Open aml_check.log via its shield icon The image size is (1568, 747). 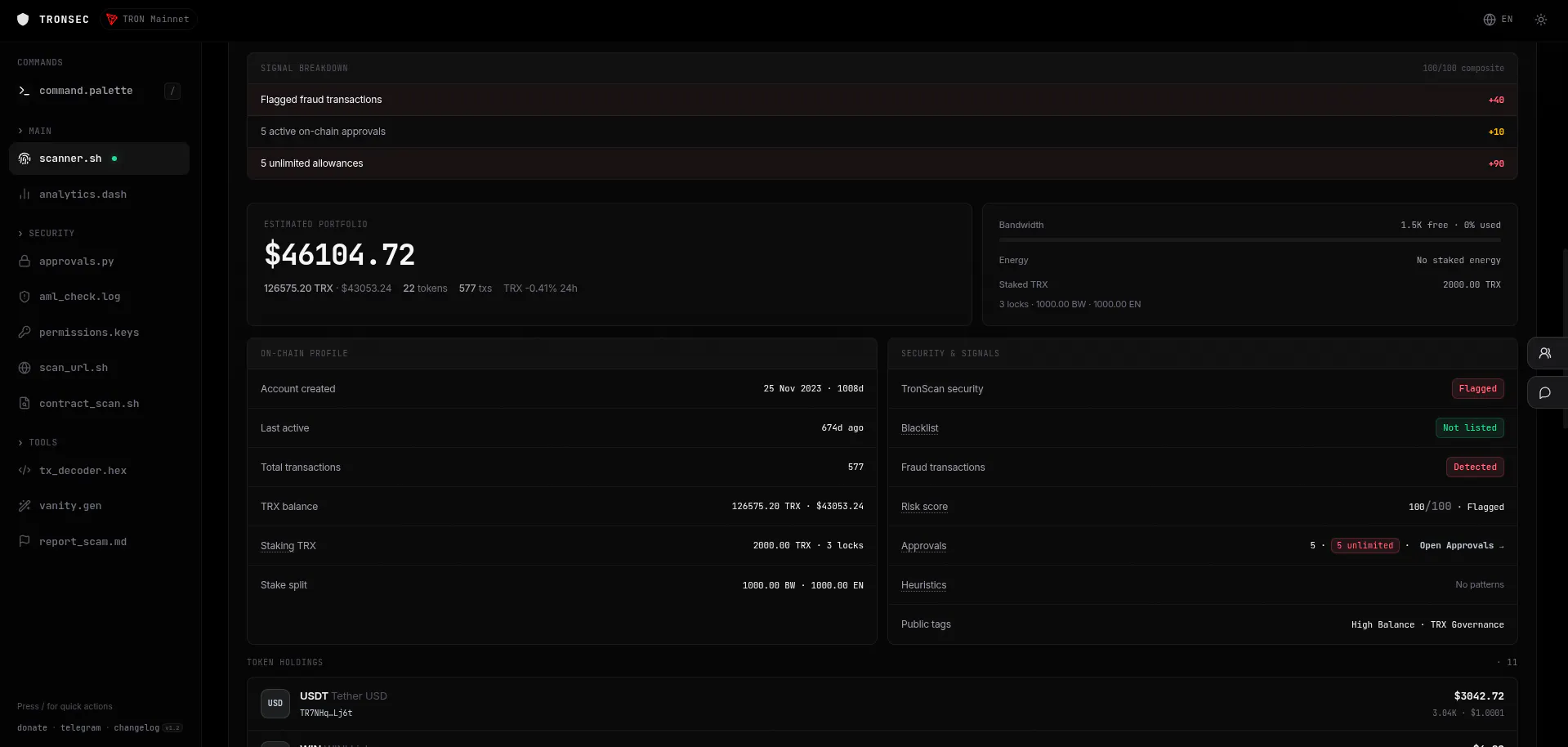coord(25,297)
